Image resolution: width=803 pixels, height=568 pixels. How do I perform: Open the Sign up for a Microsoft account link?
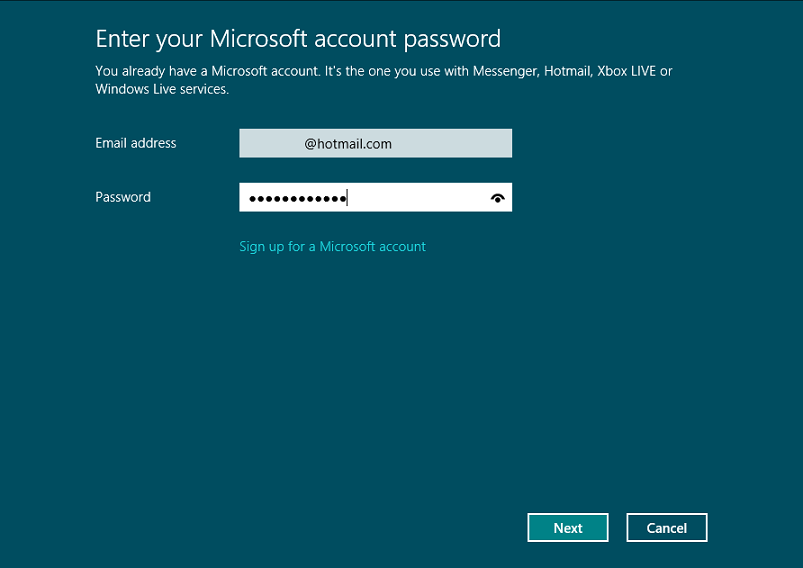point(332,247)
